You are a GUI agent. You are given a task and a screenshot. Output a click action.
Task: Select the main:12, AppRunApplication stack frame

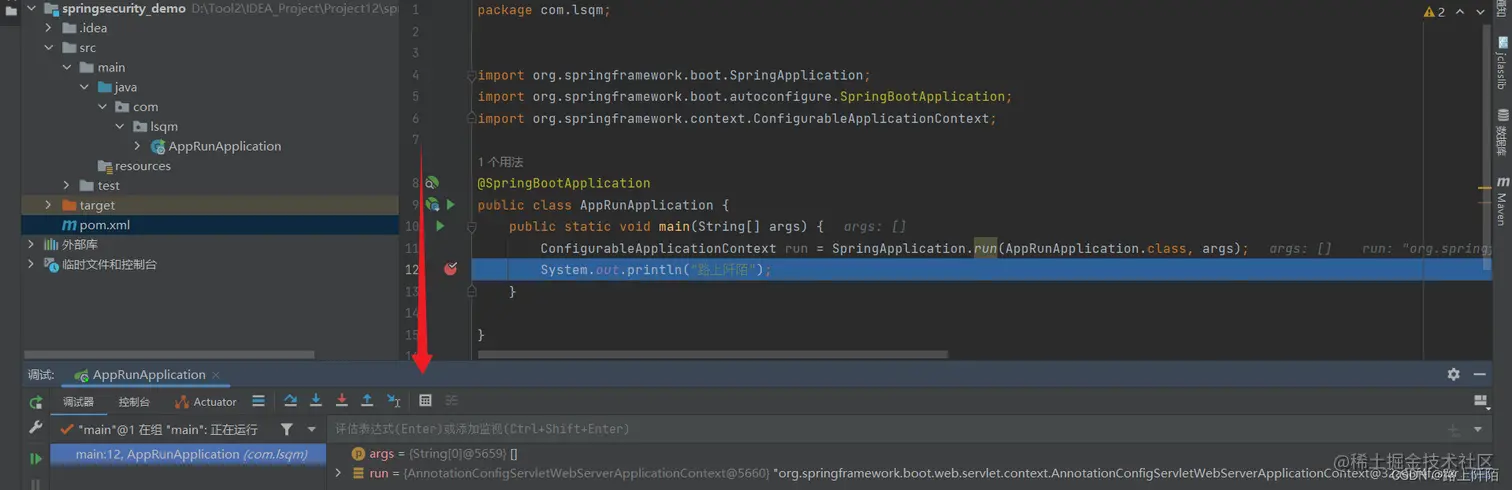[186, 454]
